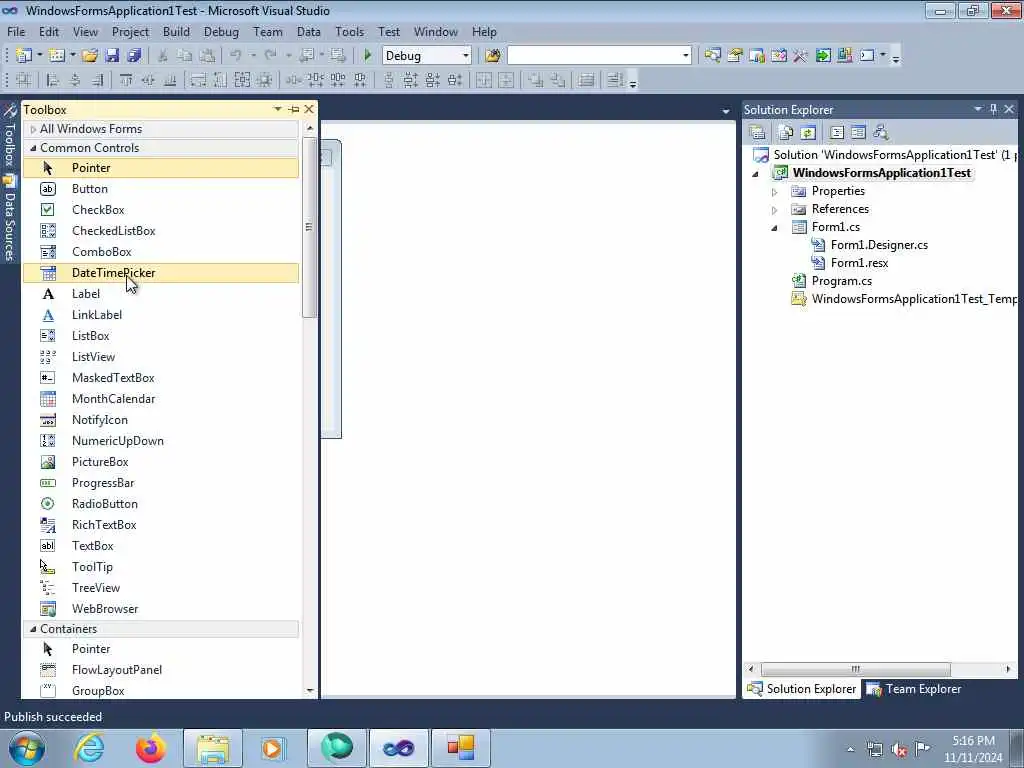Select the WebBrowser control in Toolbox

click(x=161, y=609)
